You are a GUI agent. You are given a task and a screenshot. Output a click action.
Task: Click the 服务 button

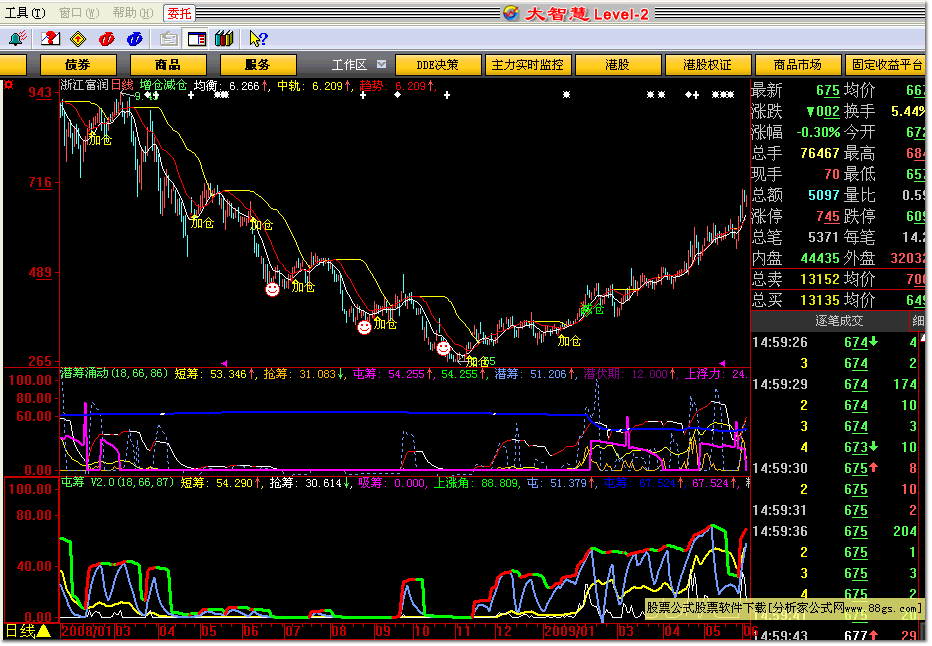coord(257,65)
